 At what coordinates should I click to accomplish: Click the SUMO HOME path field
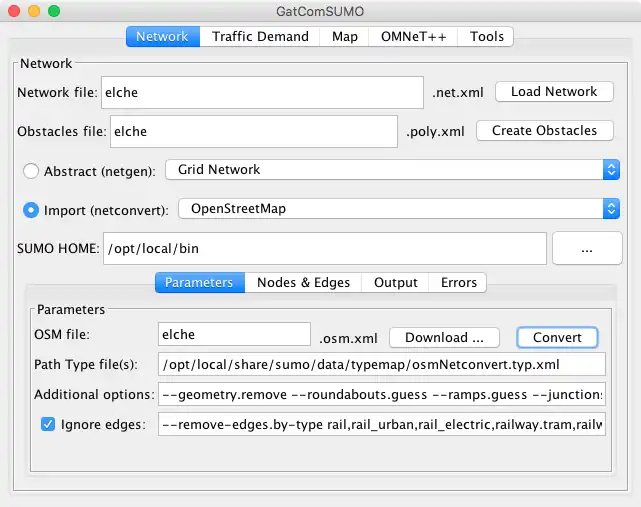(x=325, y=249)
